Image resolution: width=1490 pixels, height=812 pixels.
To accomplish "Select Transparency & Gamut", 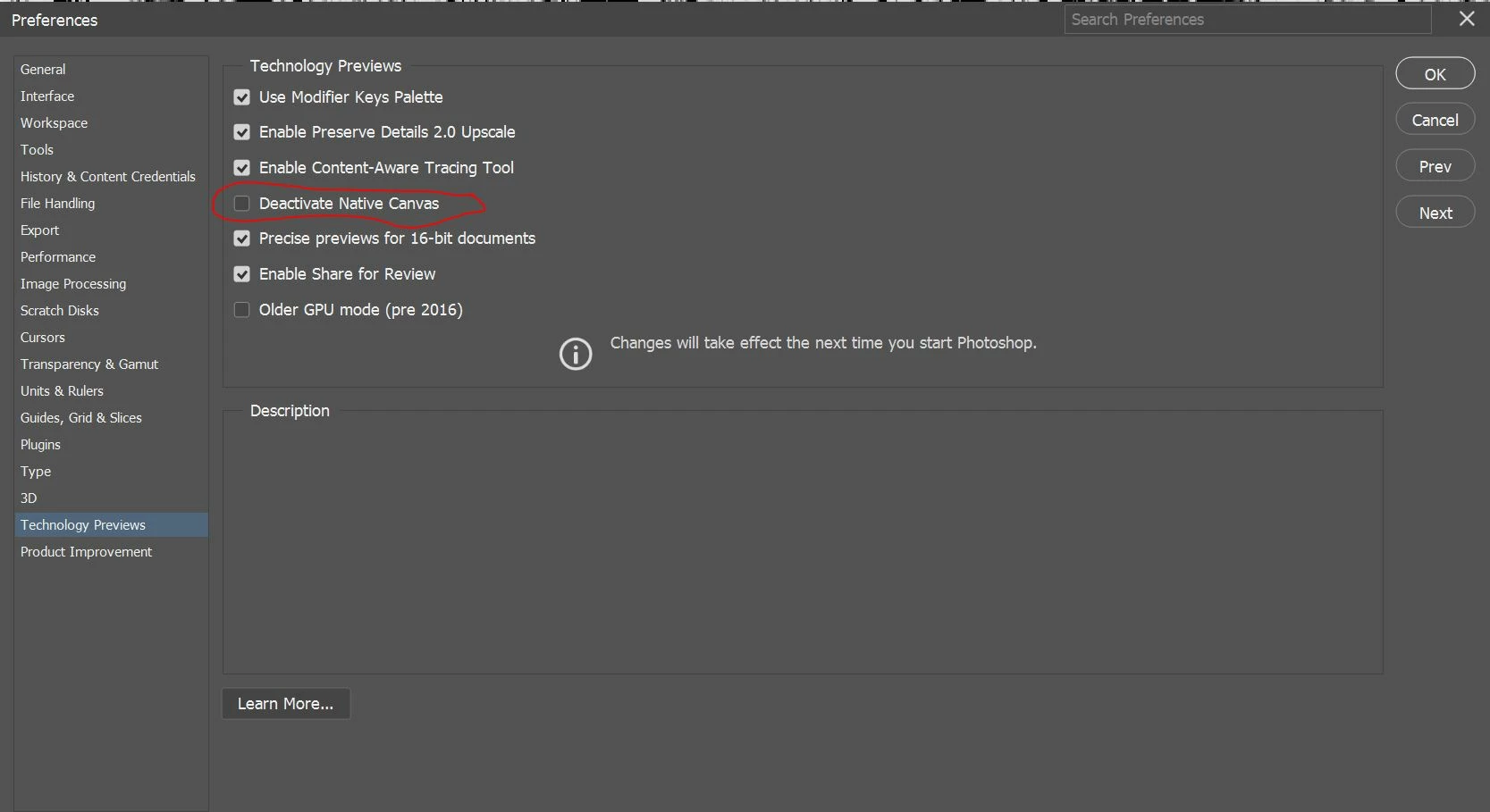I will 111,364.
